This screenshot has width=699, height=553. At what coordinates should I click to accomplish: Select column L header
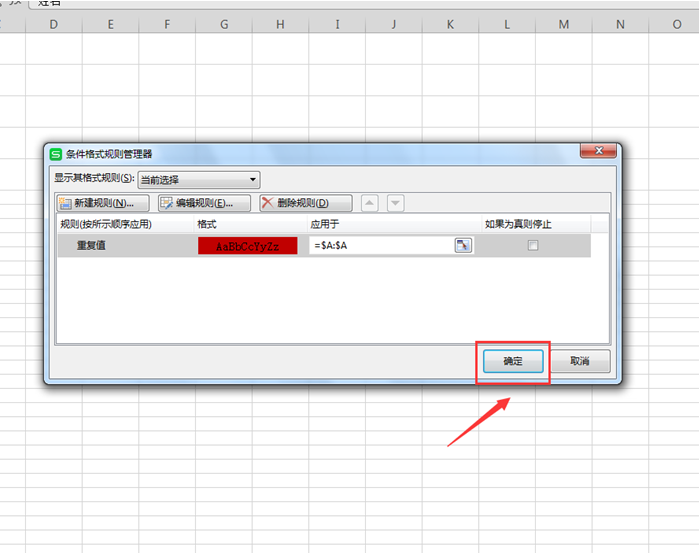(507, 24)
